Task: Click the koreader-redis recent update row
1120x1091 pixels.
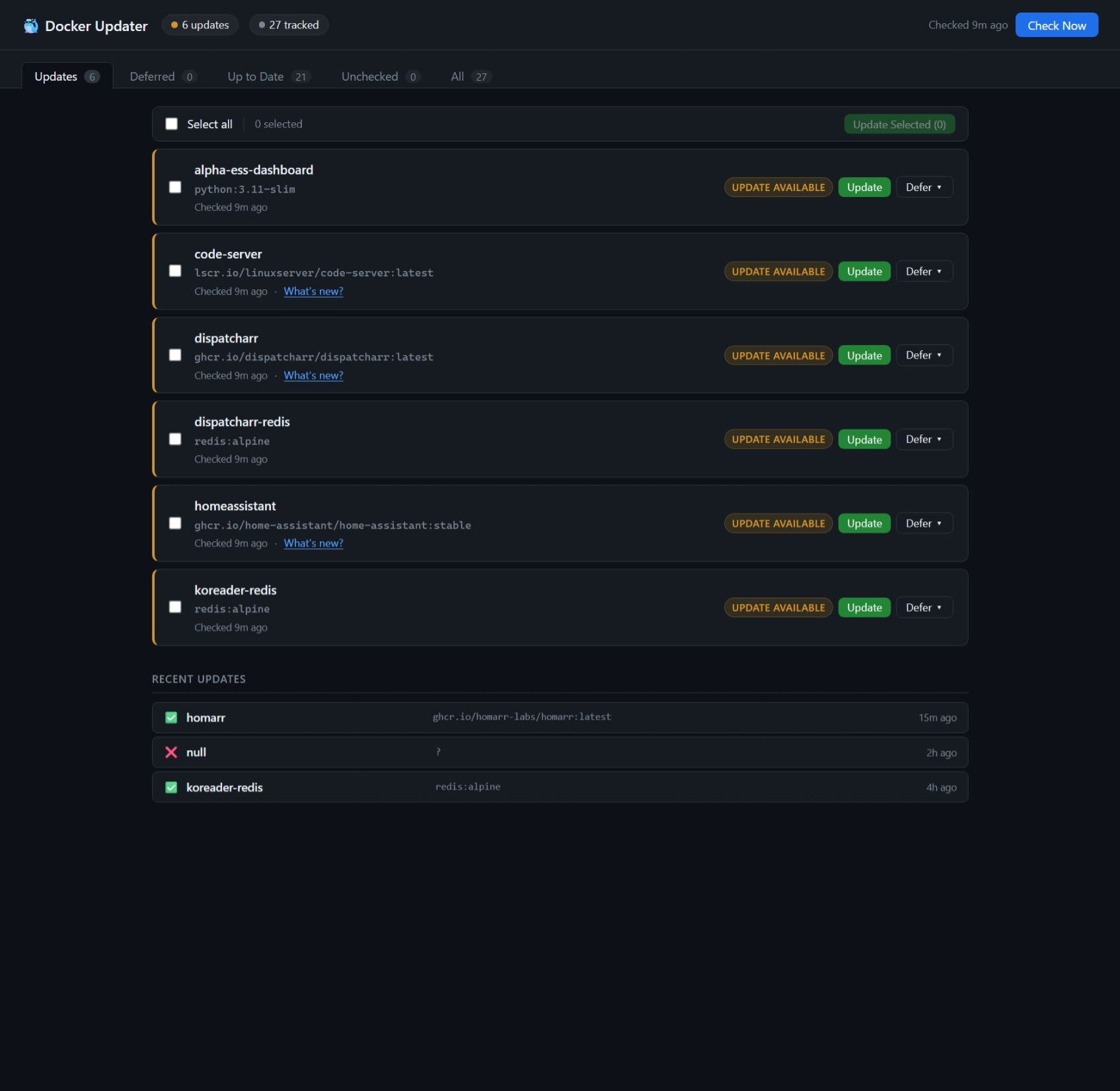Action: click(x=560, y=787)
